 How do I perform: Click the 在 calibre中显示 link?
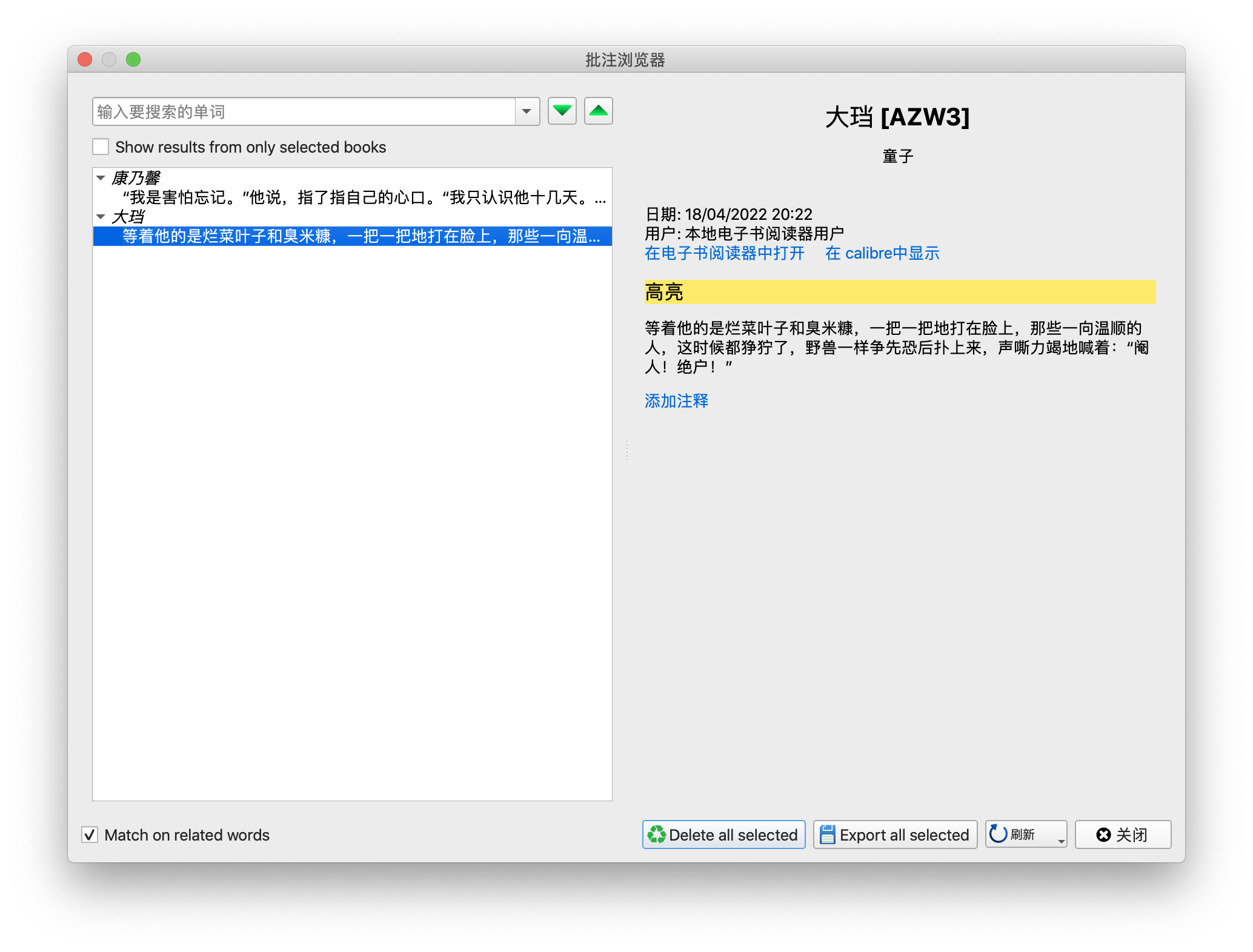(882, 253)
